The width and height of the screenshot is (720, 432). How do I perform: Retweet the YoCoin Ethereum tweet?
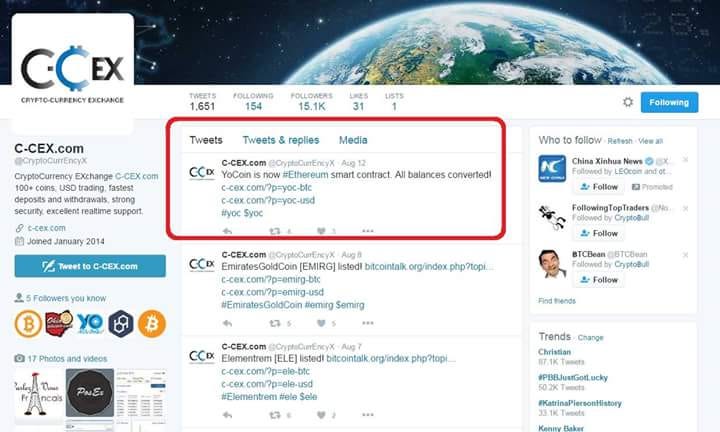[x=275, y=231]
